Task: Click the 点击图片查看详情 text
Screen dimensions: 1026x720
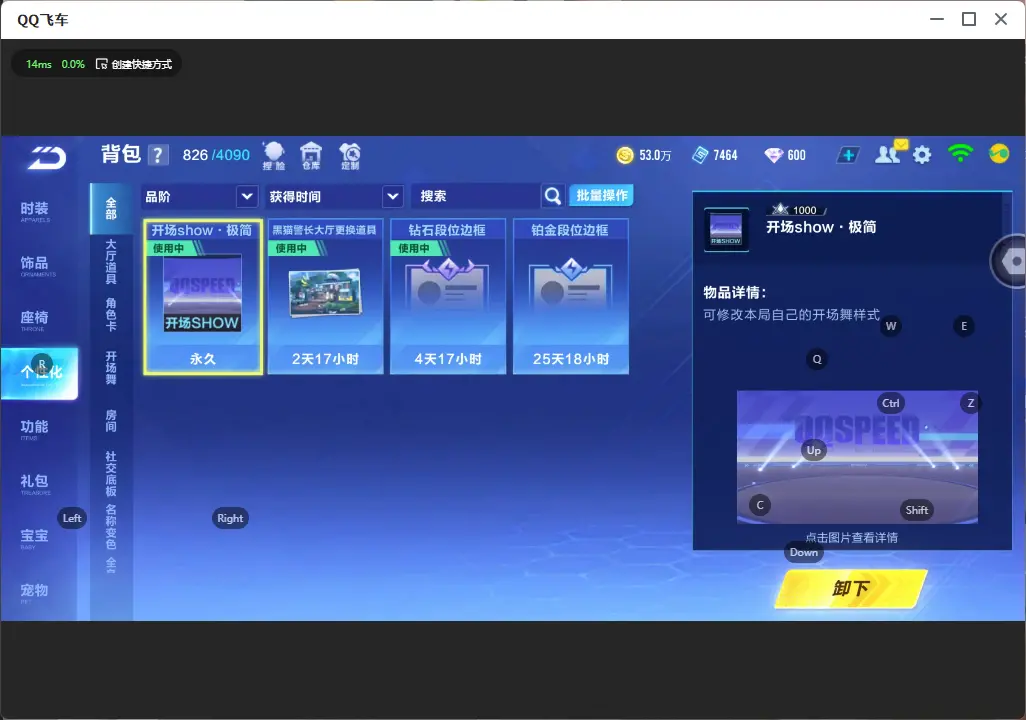Action: (851, 537)
